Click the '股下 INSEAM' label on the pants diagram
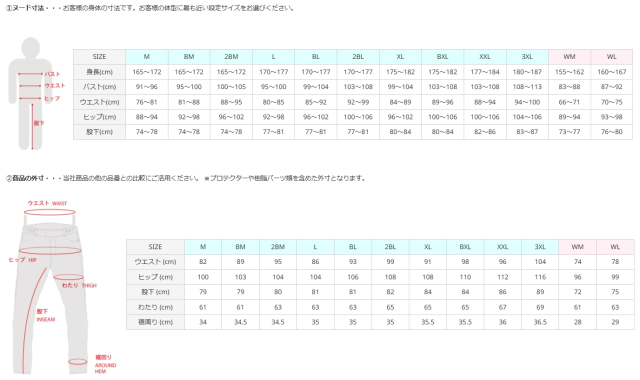The width and height of the screenshot is (640, 380). [x=45, y=315]
